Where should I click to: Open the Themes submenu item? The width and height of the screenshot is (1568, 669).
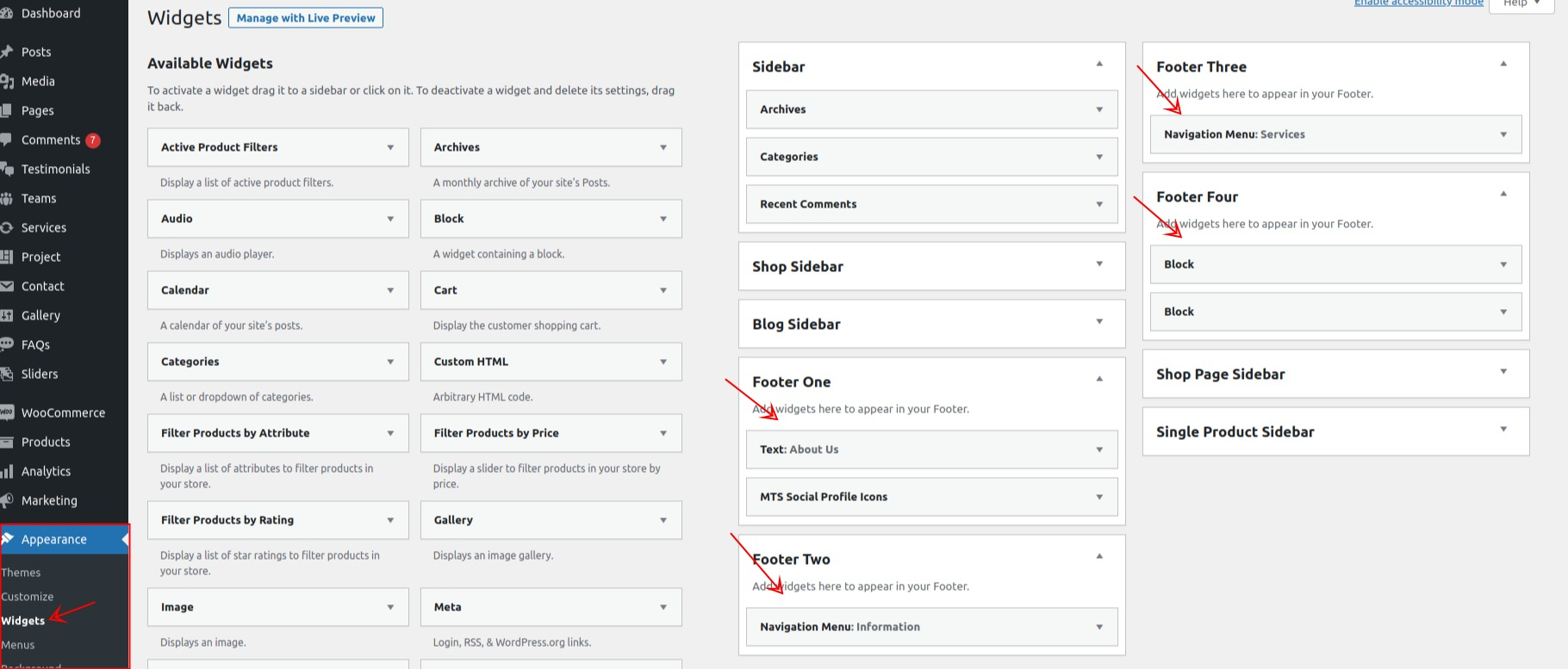pyautogui.click(x=21, y=573)
